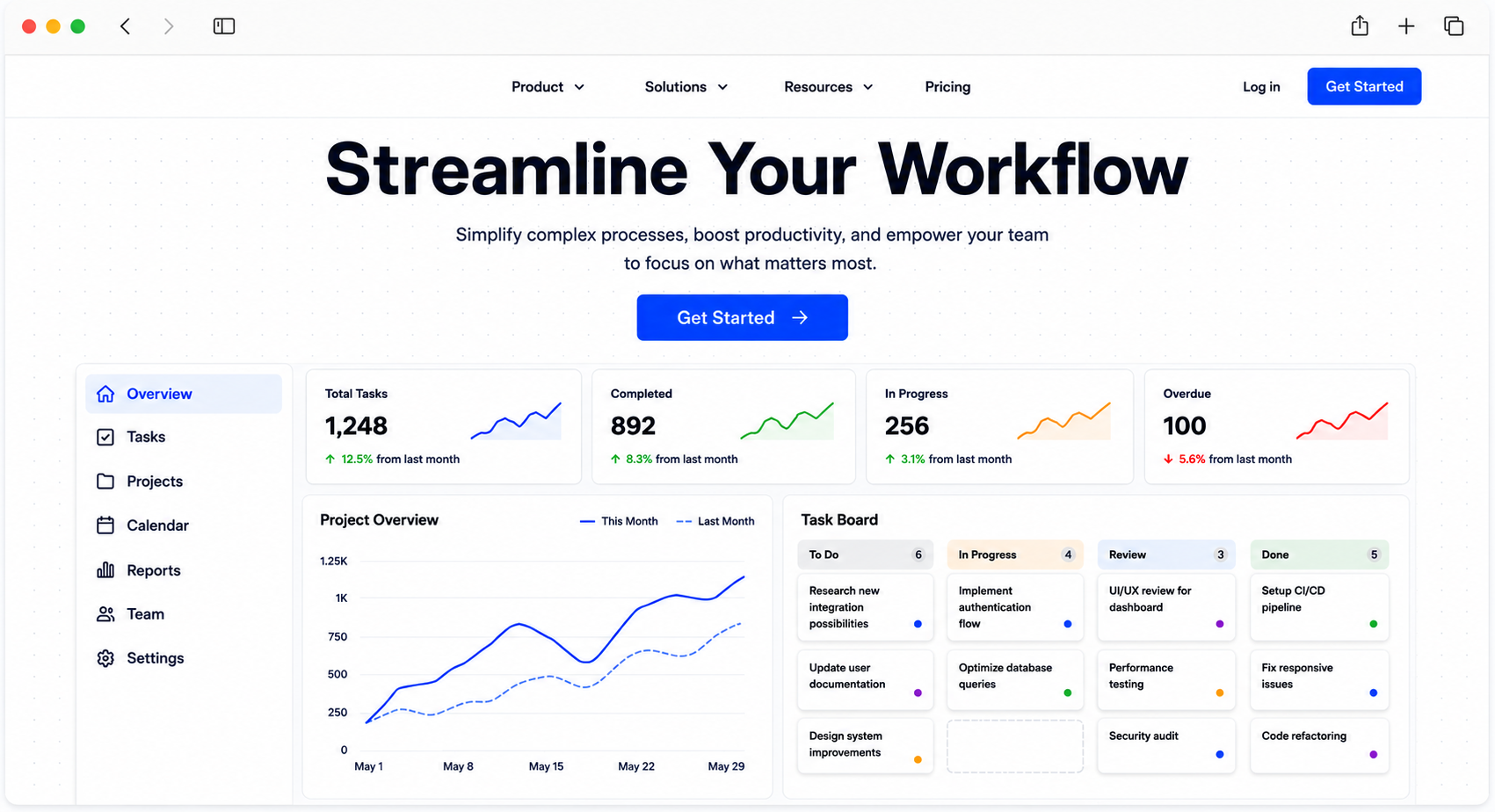The height and width of the screenshot is (812, 1495).
Task: Select Overview in the sidebar
Action: click(184, 394)
